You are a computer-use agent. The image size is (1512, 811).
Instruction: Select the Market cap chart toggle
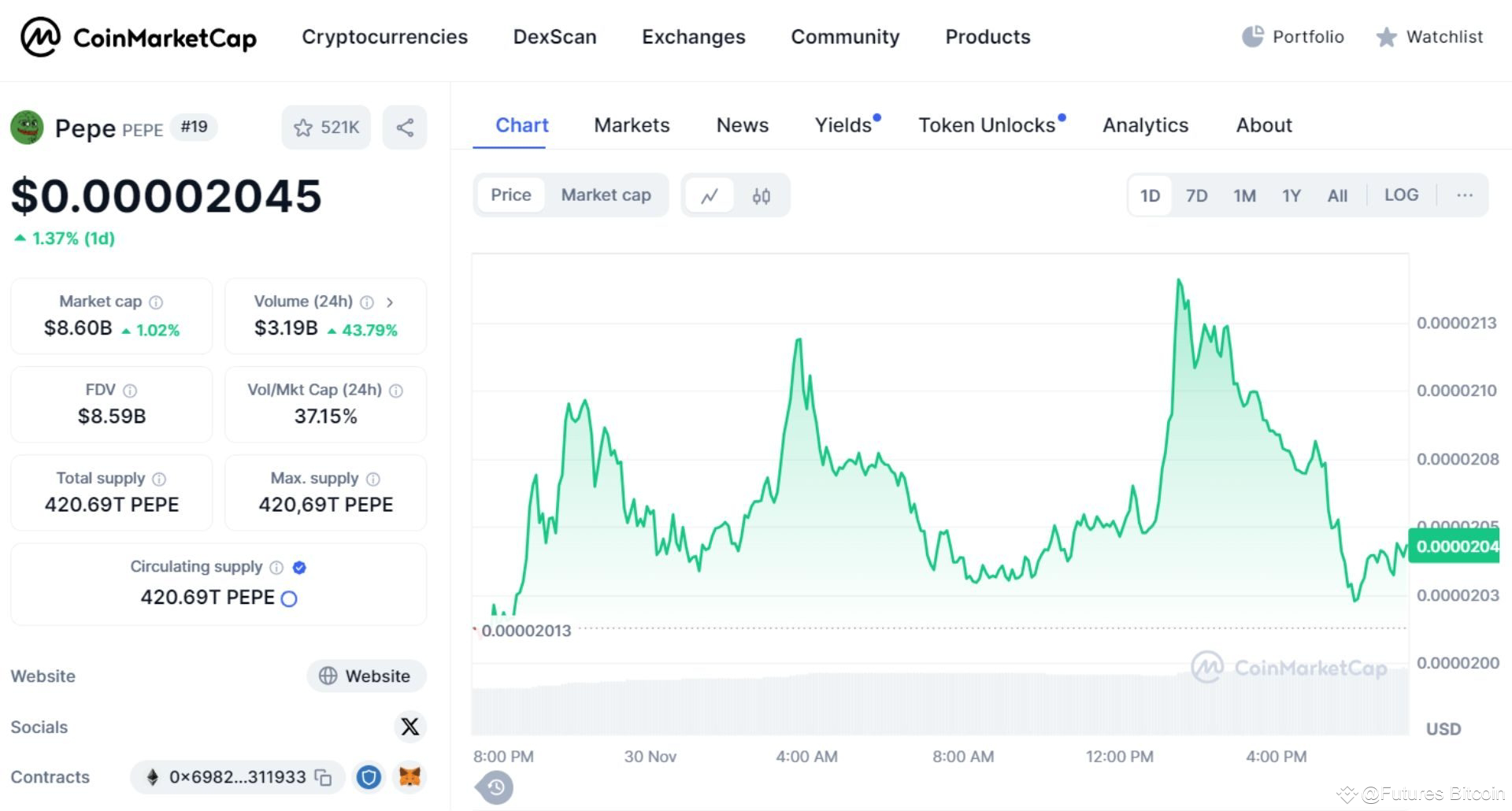coord(606,195)
